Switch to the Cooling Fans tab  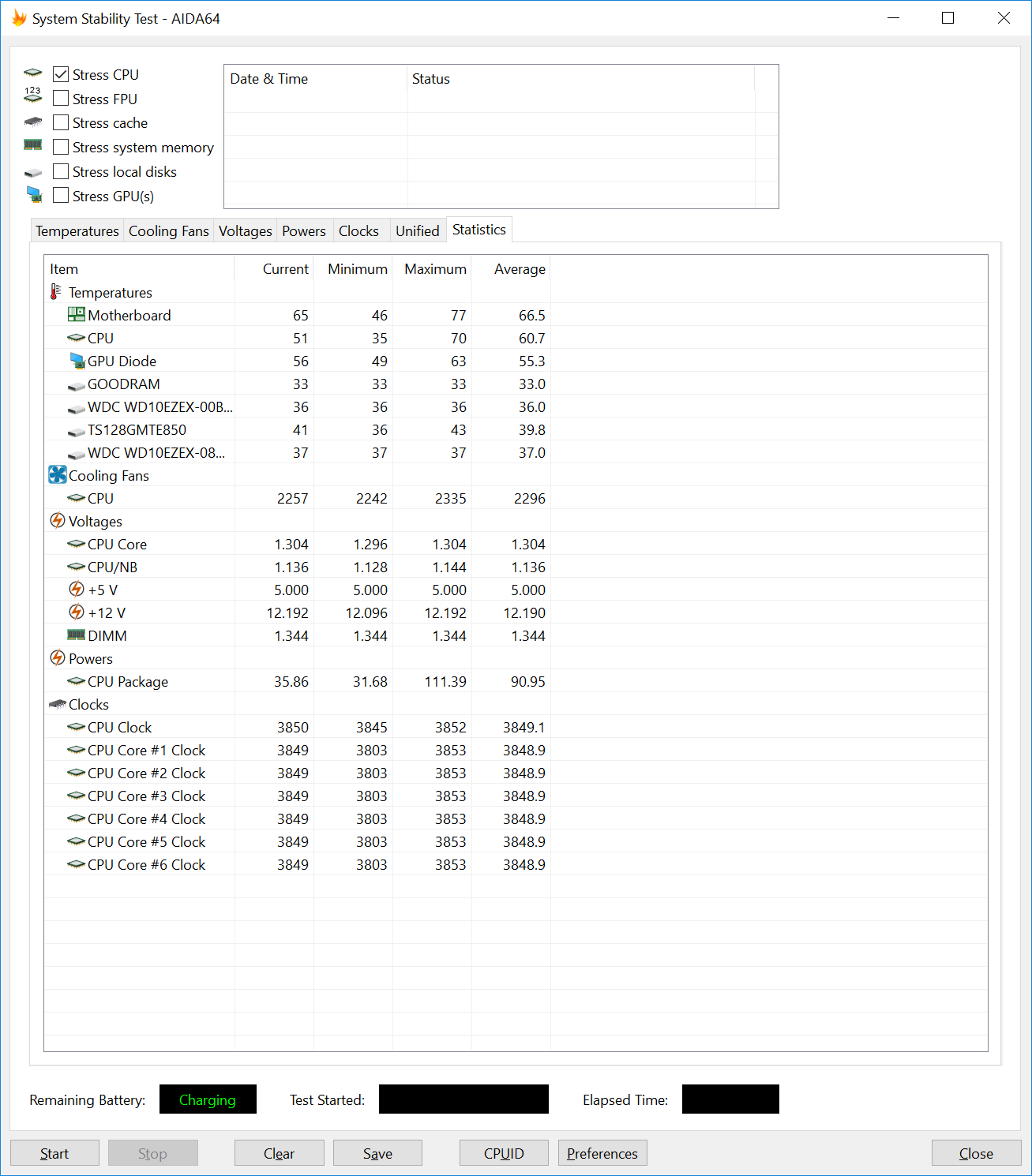(168, 230)
